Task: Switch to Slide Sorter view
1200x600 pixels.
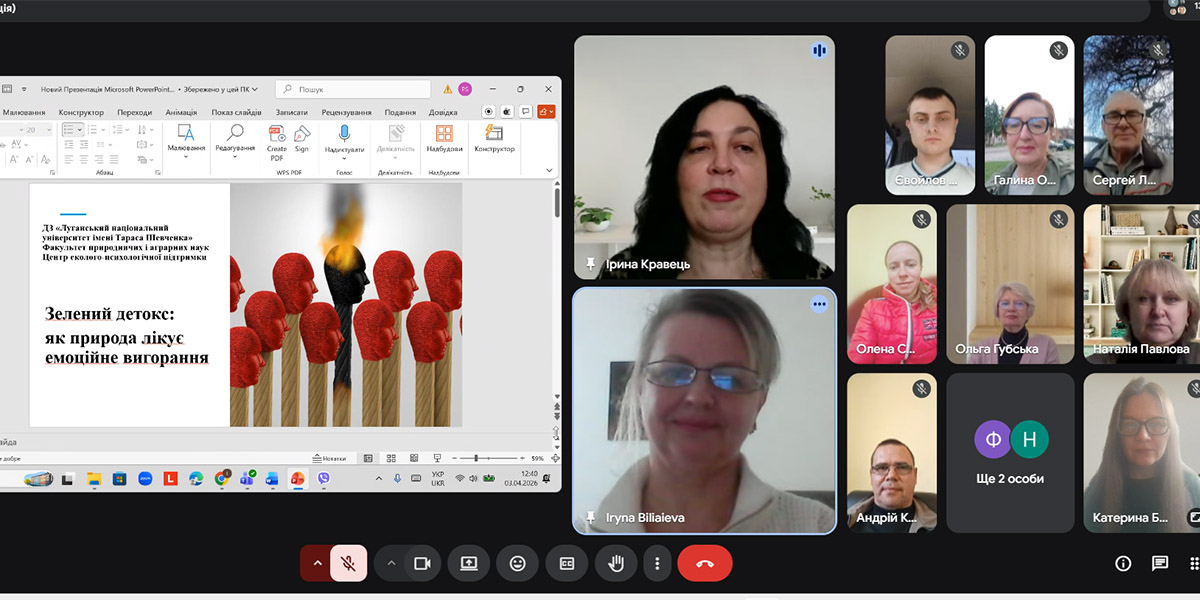Action: click(x=390, y=458)
